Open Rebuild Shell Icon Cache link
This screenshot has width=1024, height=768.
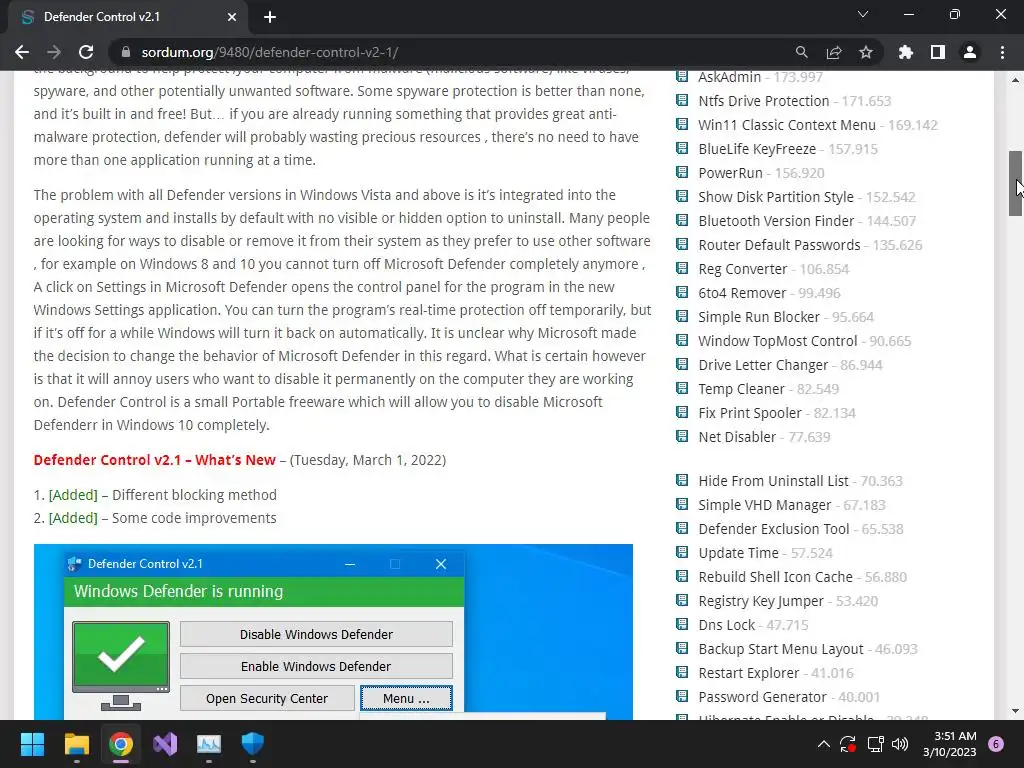775,577
